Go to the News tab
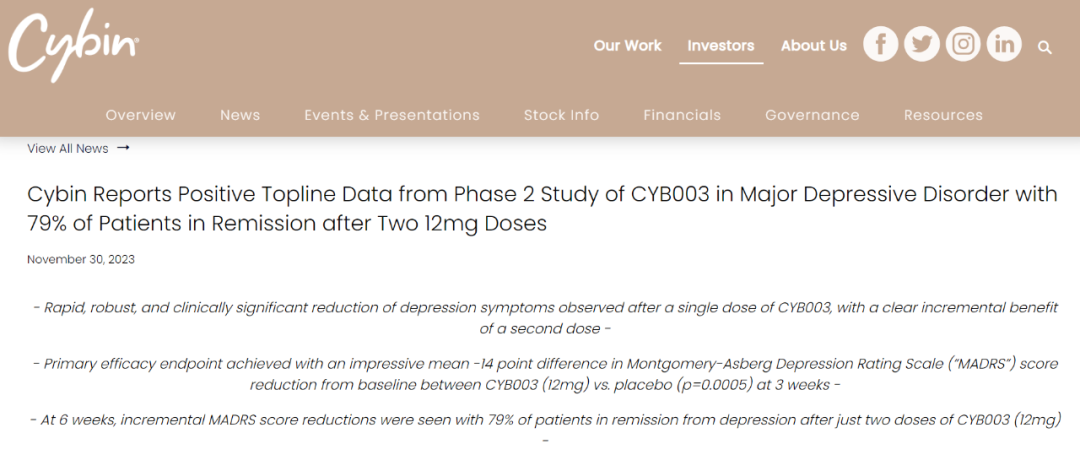 pyautogui.click(x=240, y=115)
